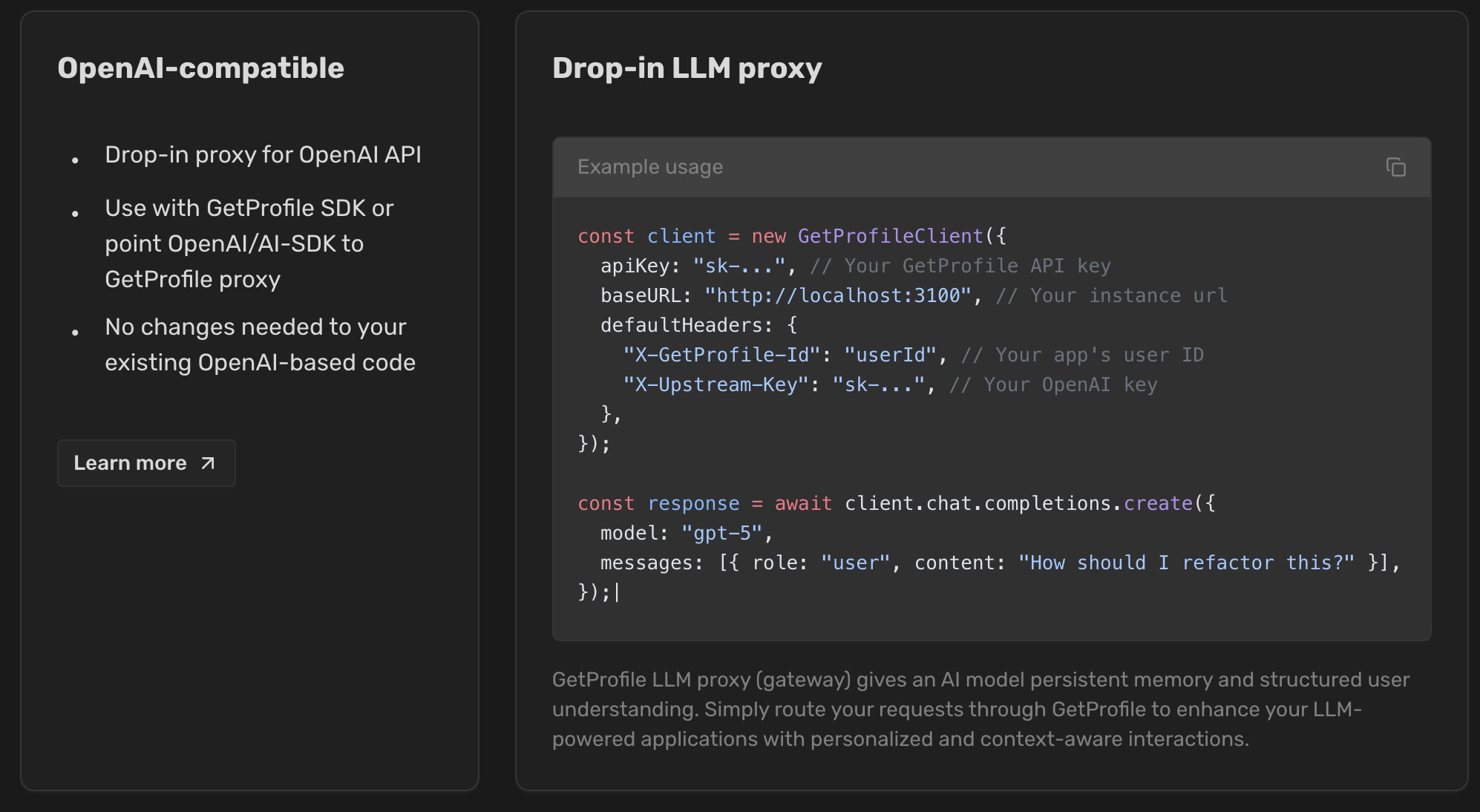1480x812 pixels.
Task: Click the "gpt-5" model string
Action: [721, 533]
